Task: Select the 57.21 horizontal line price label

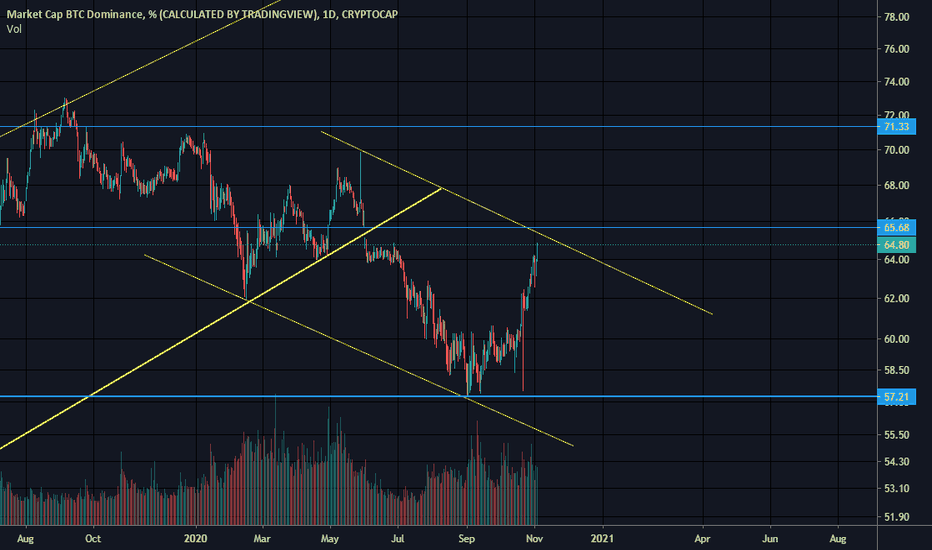Action: (x=896, y=397)
